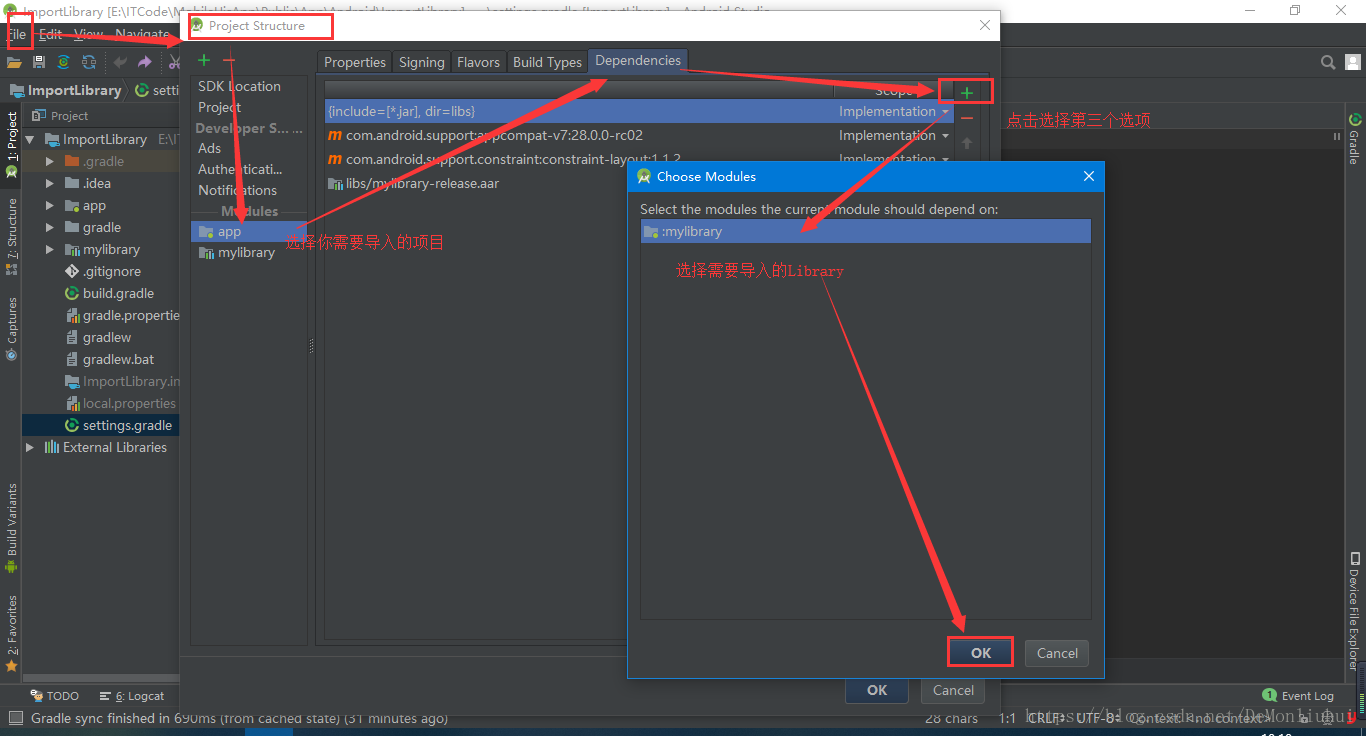The height and width of the screenshot is (736, 1366).
Task: Open the View menu
Action: 88,34
